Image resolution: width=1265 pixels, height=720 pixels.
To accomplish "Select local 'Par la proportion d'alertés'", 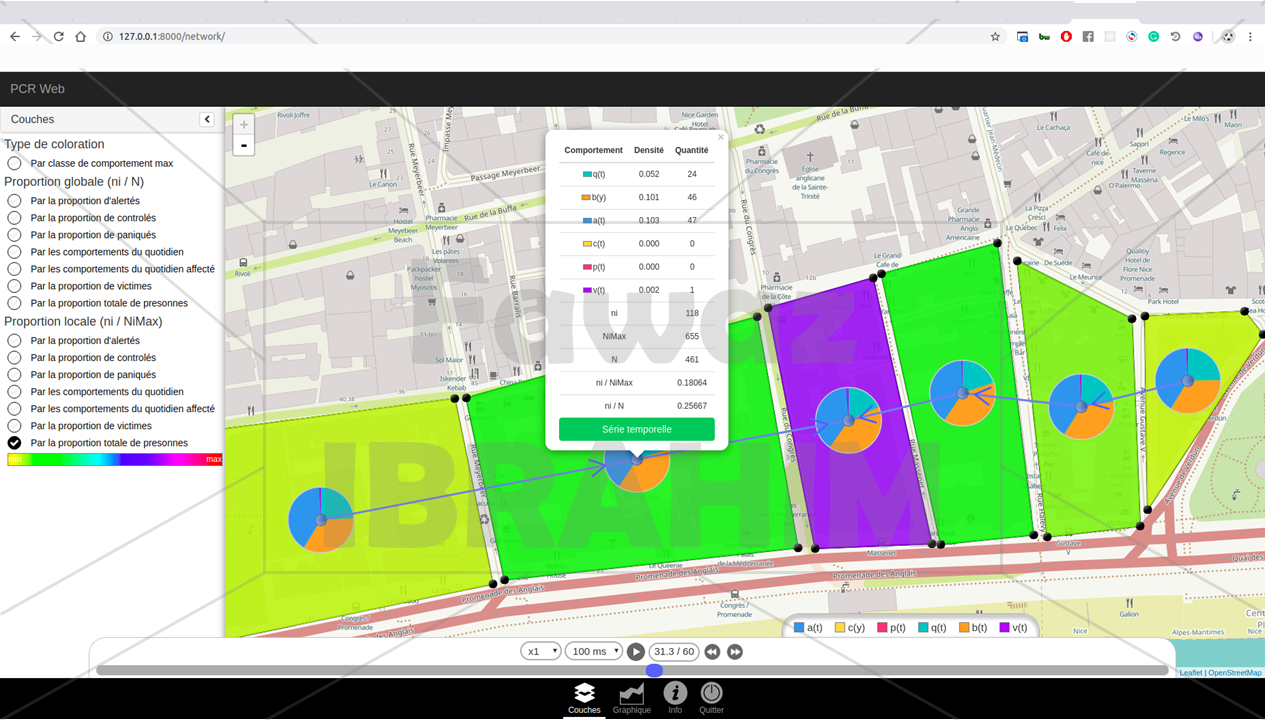I will click(14, 341).
